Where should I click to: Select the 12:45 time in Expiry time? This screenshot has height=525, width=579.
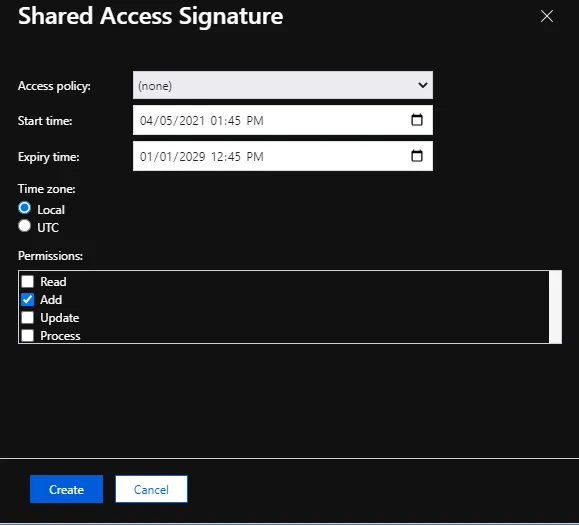pos(226,157)
